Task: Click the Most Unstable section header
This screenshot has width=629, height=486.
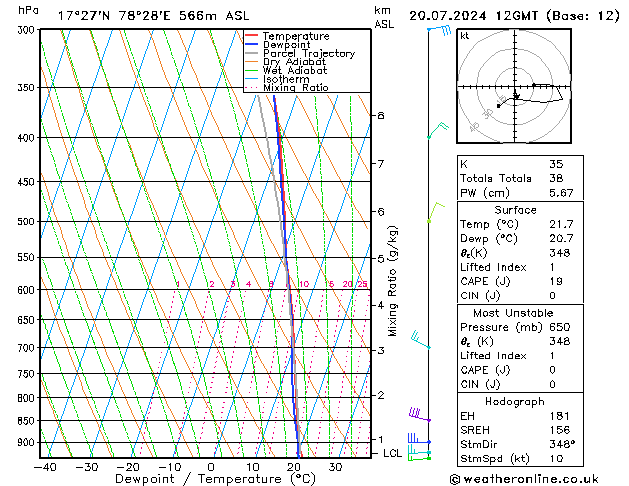Action: pyautogui.click(x=517, y=312)
